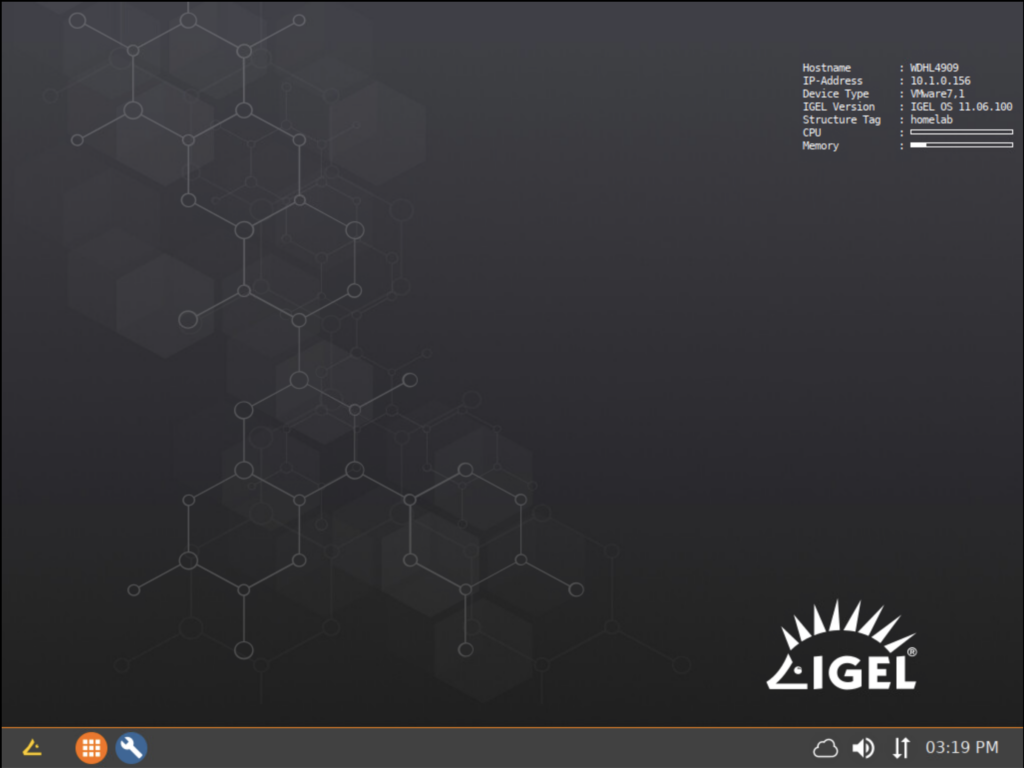Viewport: 1024px width, 768px height.
Task: Click the CPU label
Action: pos(812,133)
